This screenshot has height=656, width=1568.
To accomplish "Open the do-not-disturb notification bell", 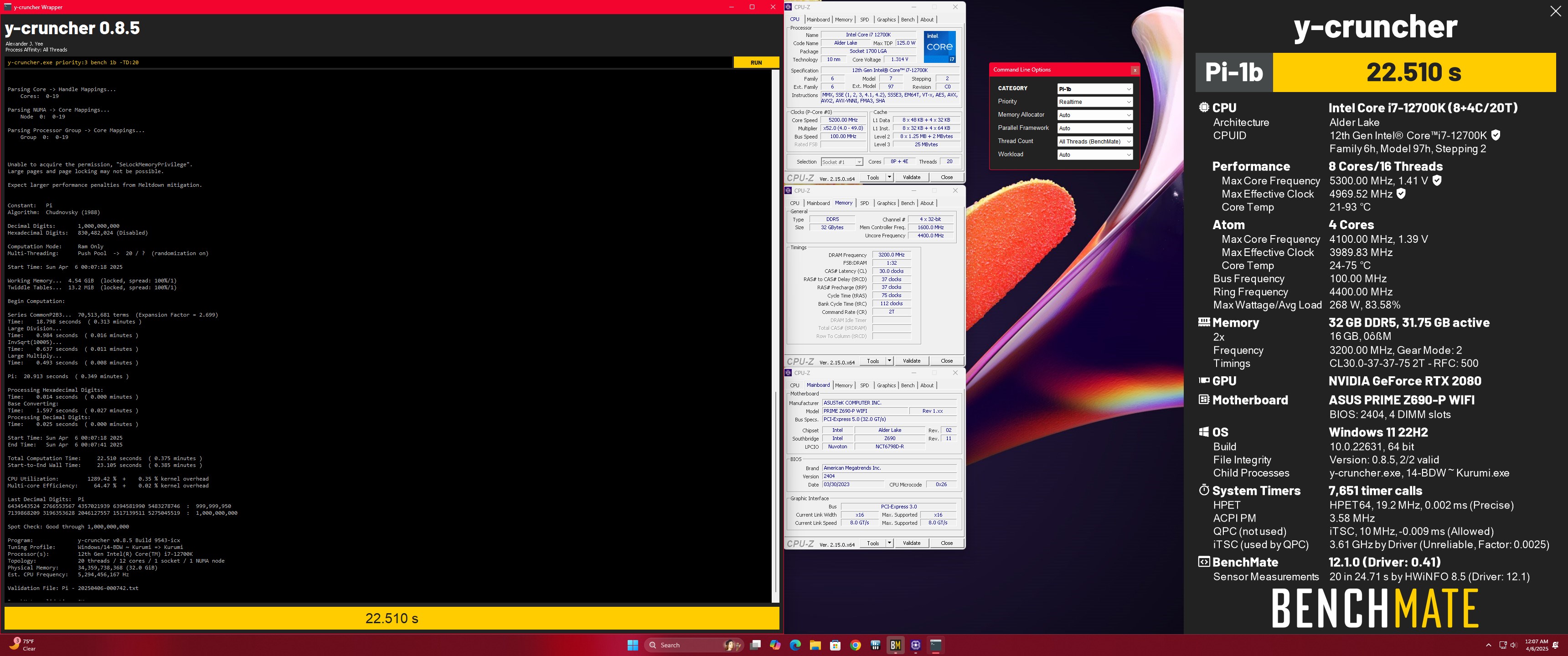I will [x=1556, y=645].
